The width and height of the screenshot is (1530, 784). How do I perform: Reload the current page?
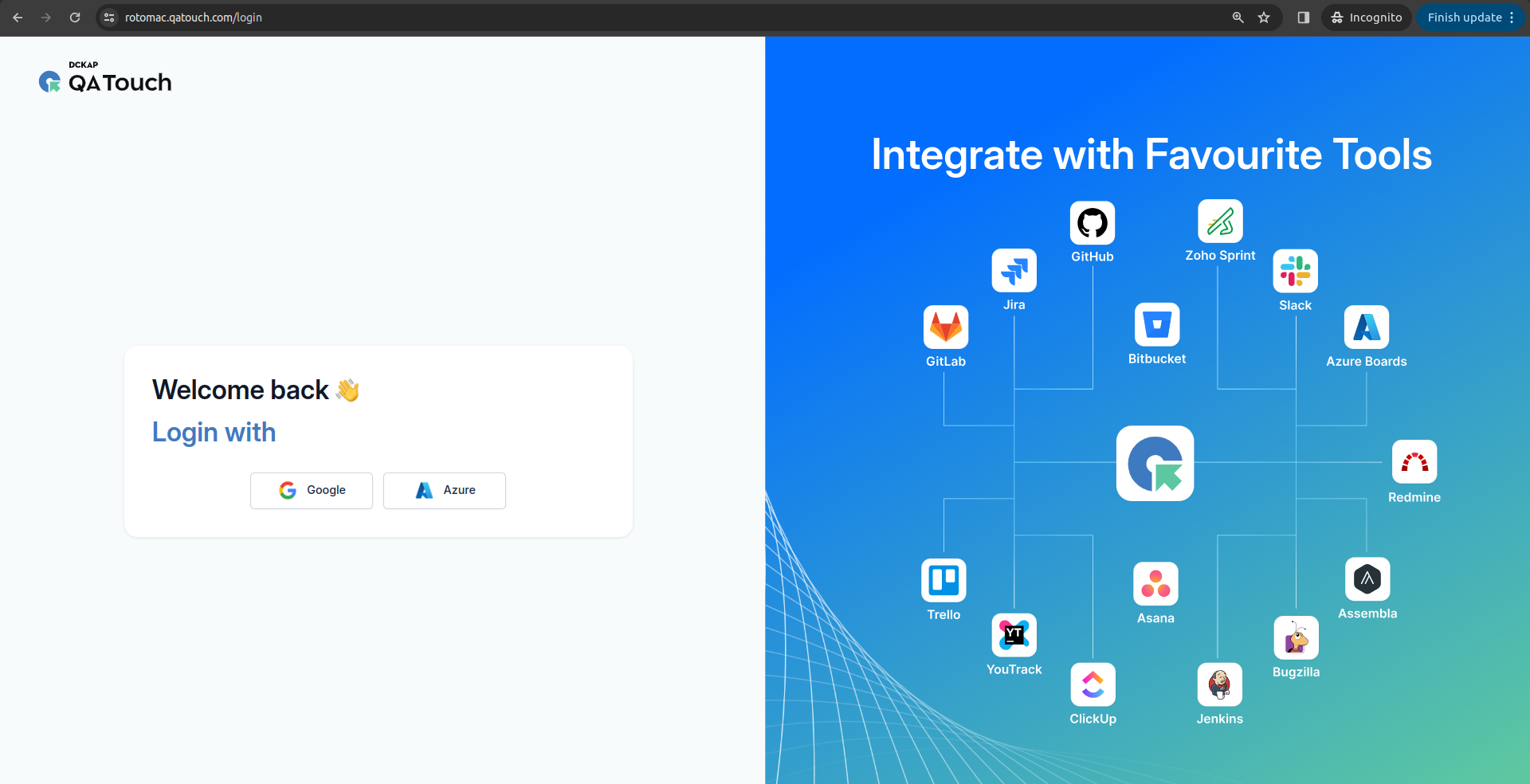pyautogui.click(x=75, y=18)
